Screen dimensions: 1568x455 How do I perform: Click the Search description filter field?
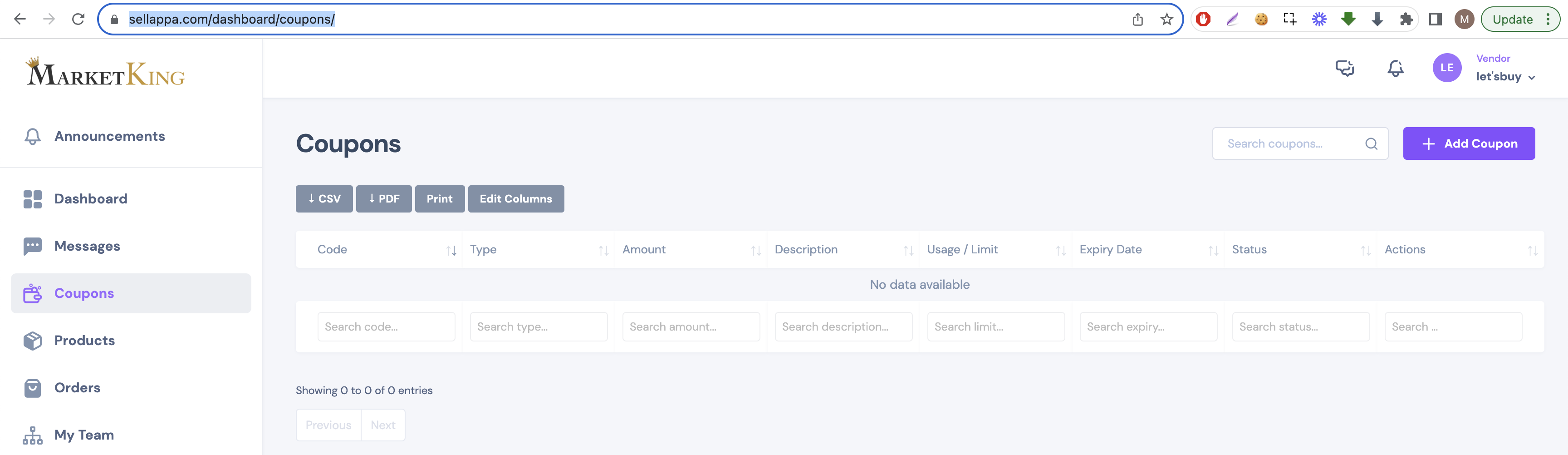[x=843, y=327]
